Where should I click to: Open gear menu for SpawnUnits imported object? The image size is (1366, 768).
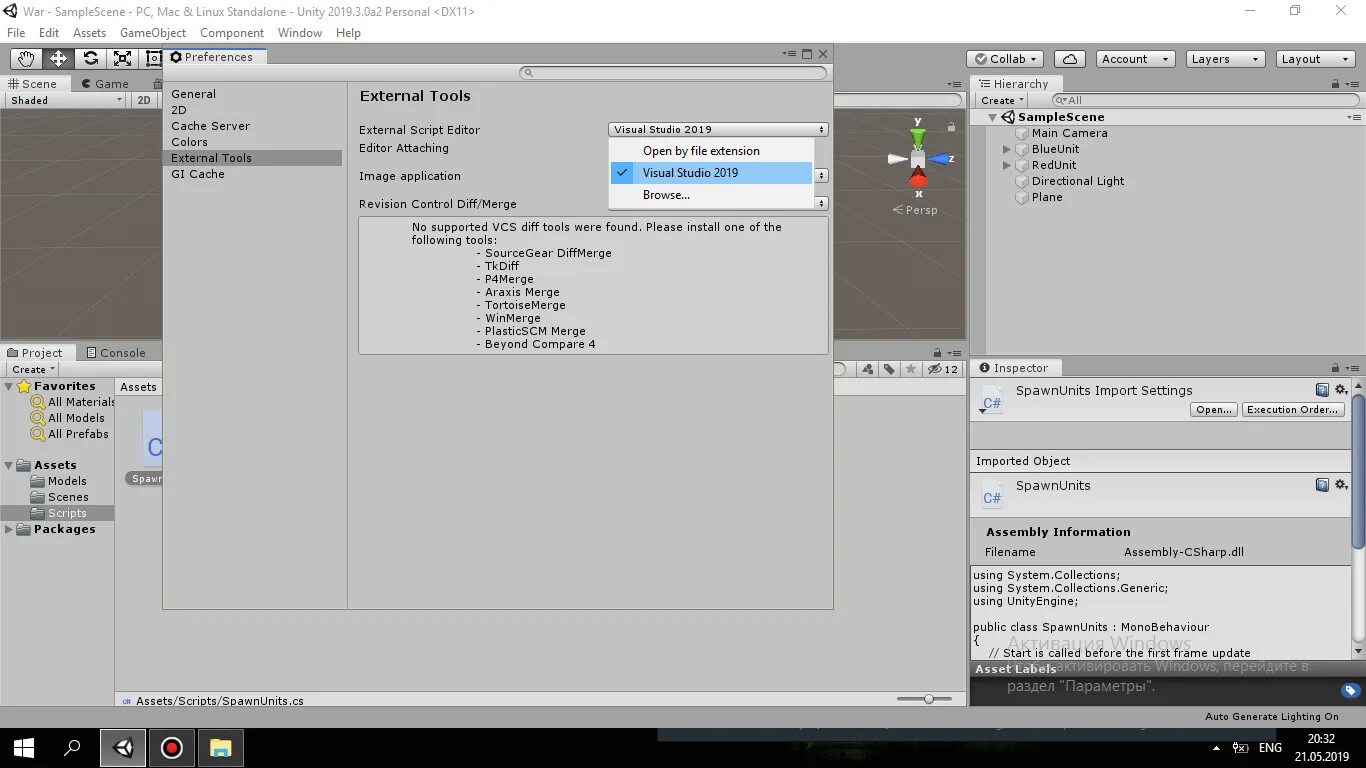(x=1341, y=485)
